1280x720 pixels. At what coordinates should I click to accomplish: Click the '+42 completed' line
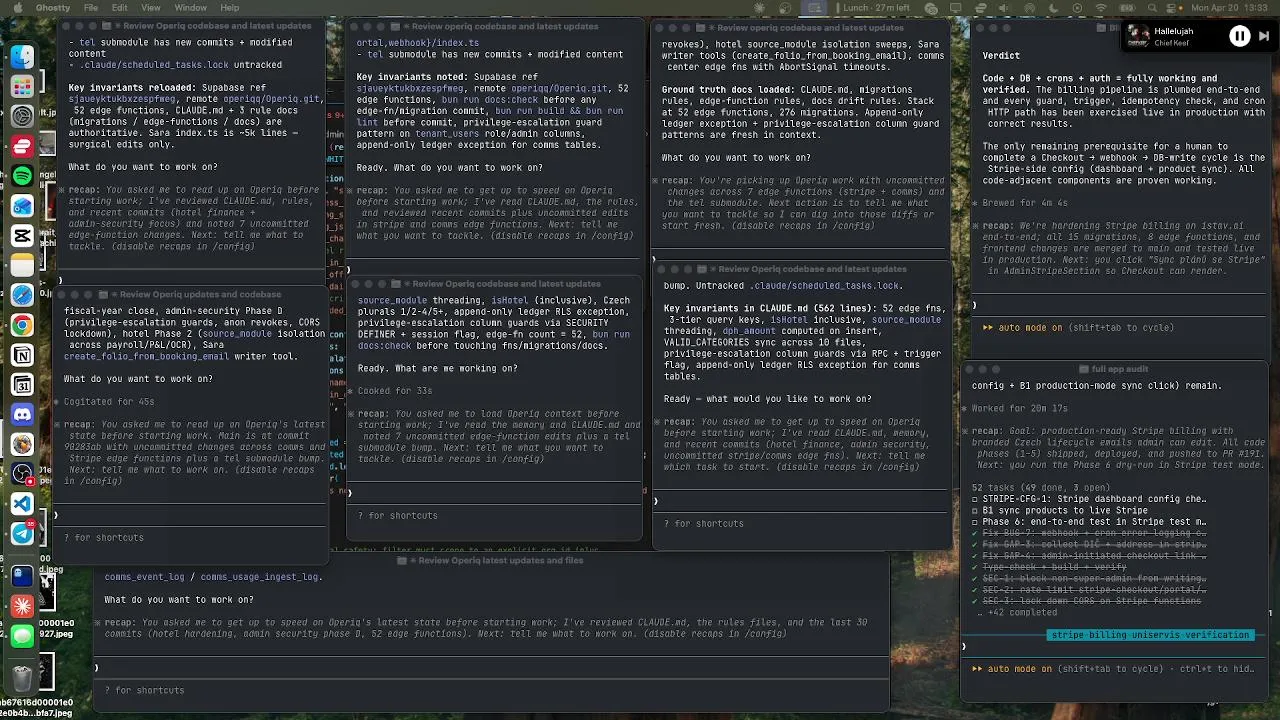coord(1015,612)
